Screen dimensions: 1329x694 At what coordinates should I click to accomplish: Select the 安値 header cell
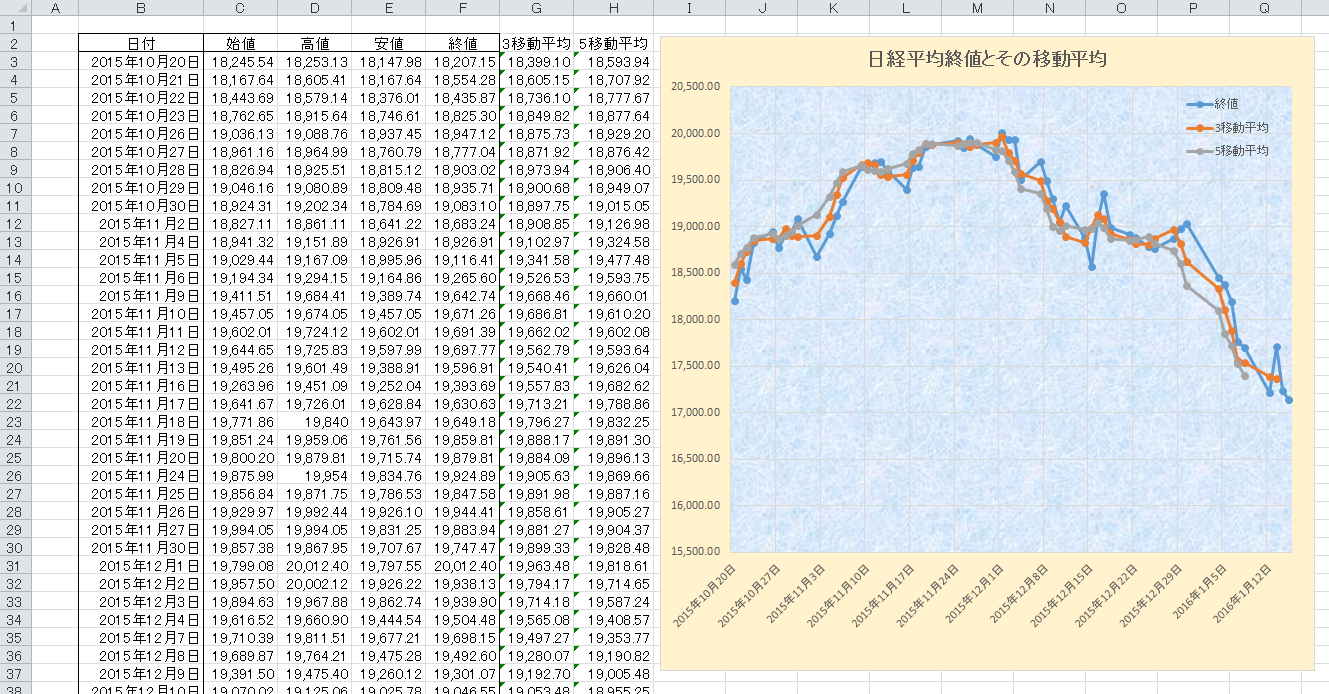(389, 43)
